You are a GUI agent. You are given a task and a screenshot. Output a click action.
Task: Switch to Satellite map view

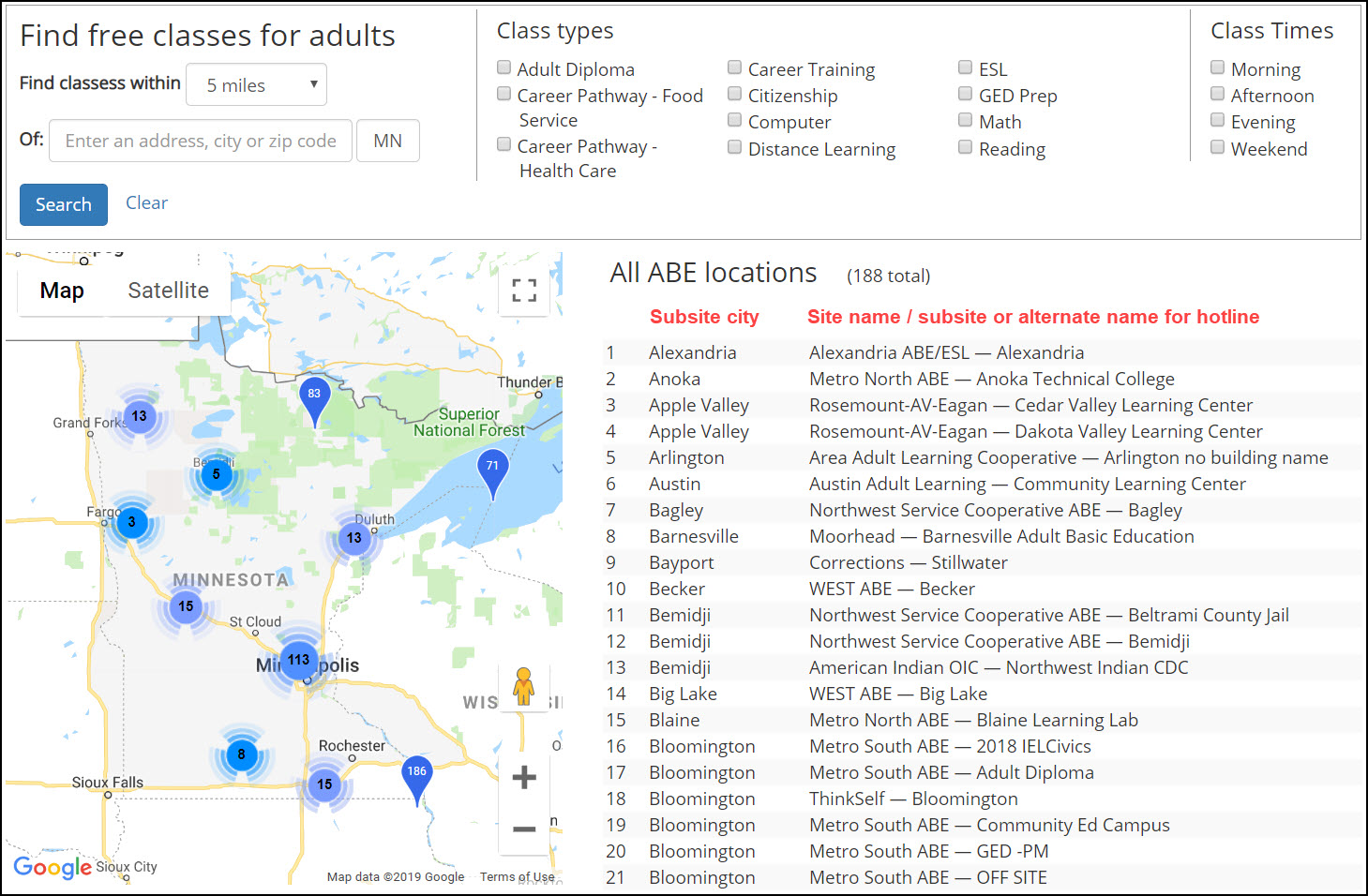click(x=168, y=291)
